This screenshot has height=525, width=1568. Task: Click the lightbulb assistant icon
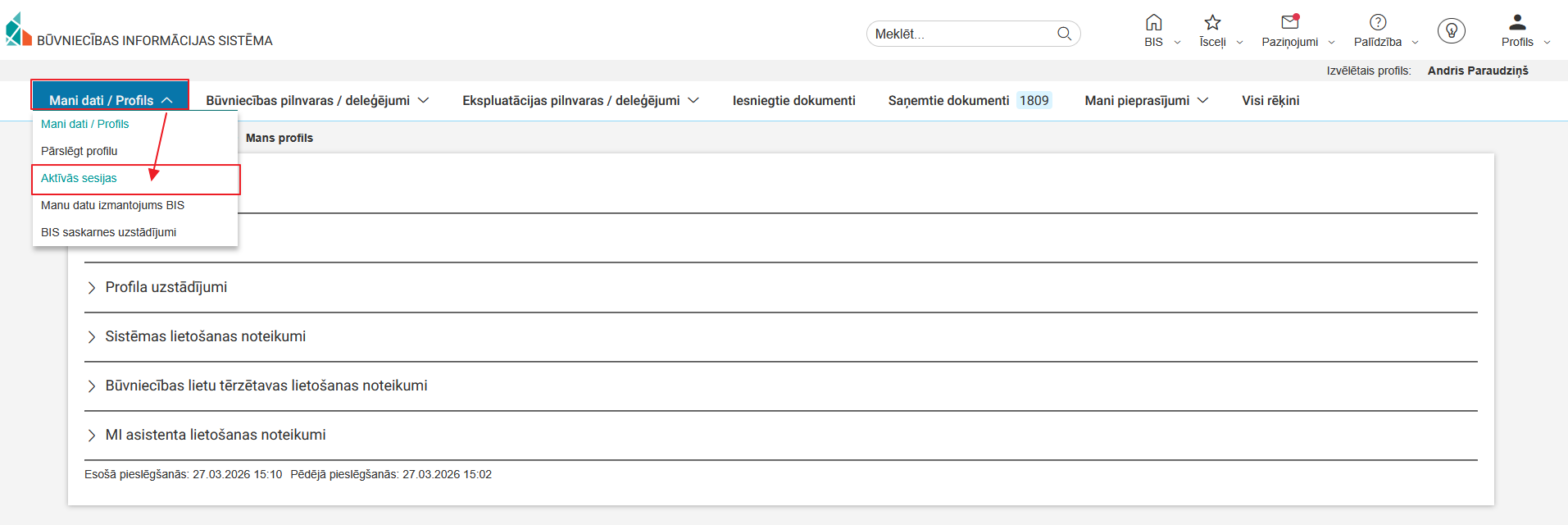(1451, 31)
